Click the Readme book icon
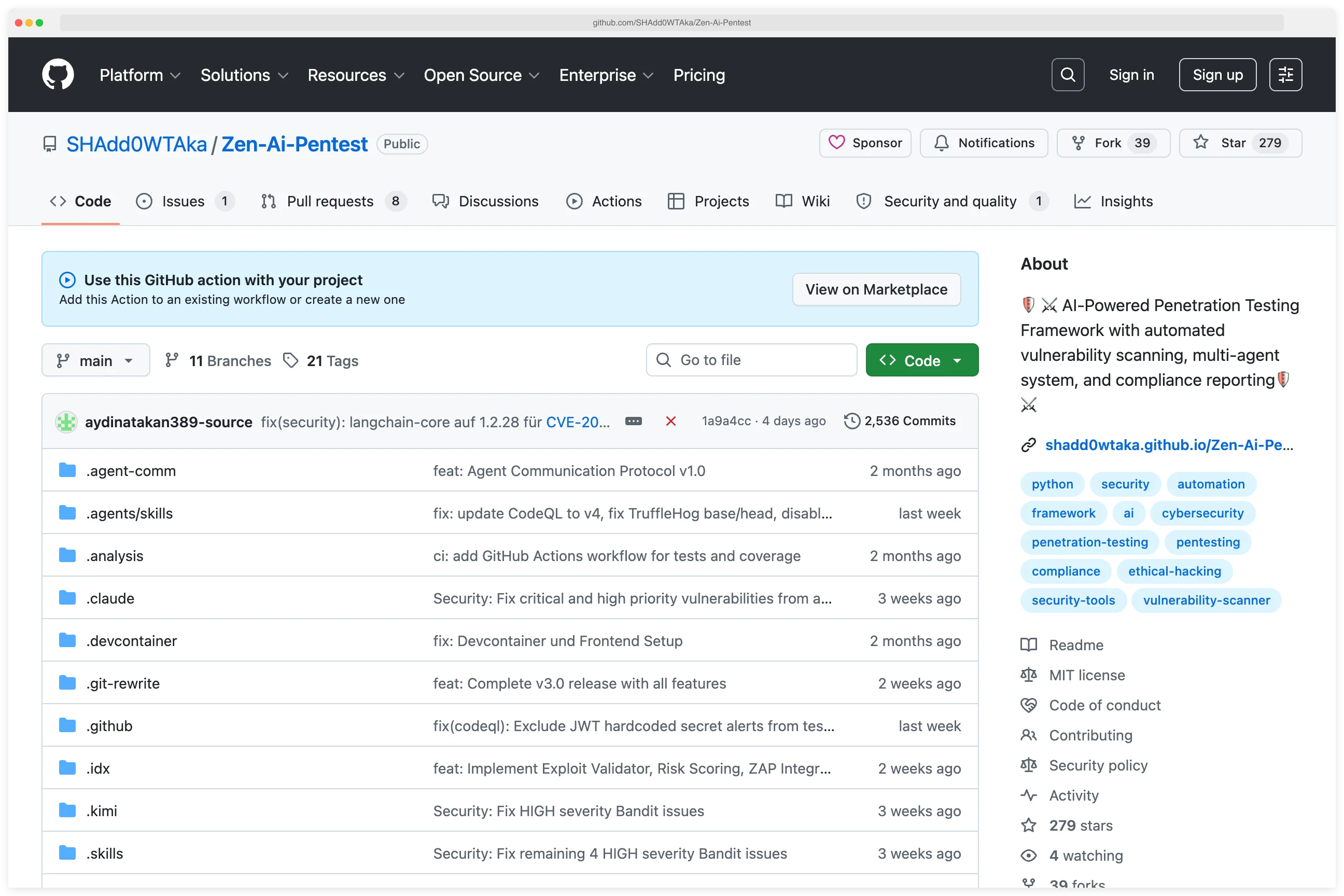This screenshot has width=1344, height=896. [x=1029, y=645]
